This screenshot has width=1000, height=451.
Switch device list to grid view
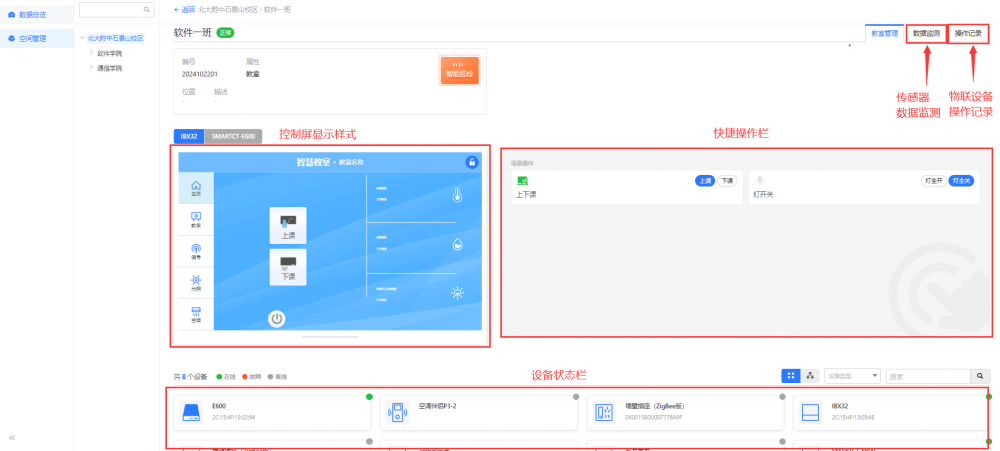(791, 375)
